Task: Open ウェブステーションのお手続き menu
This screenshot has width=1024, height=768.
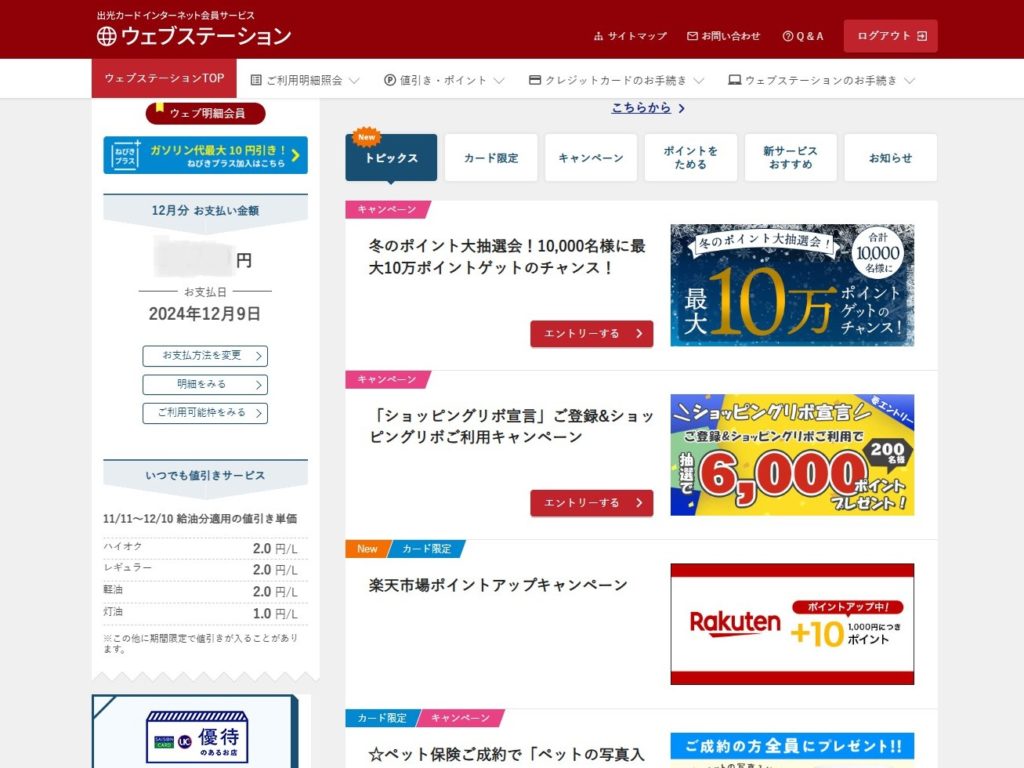Action: click(822, 80)
